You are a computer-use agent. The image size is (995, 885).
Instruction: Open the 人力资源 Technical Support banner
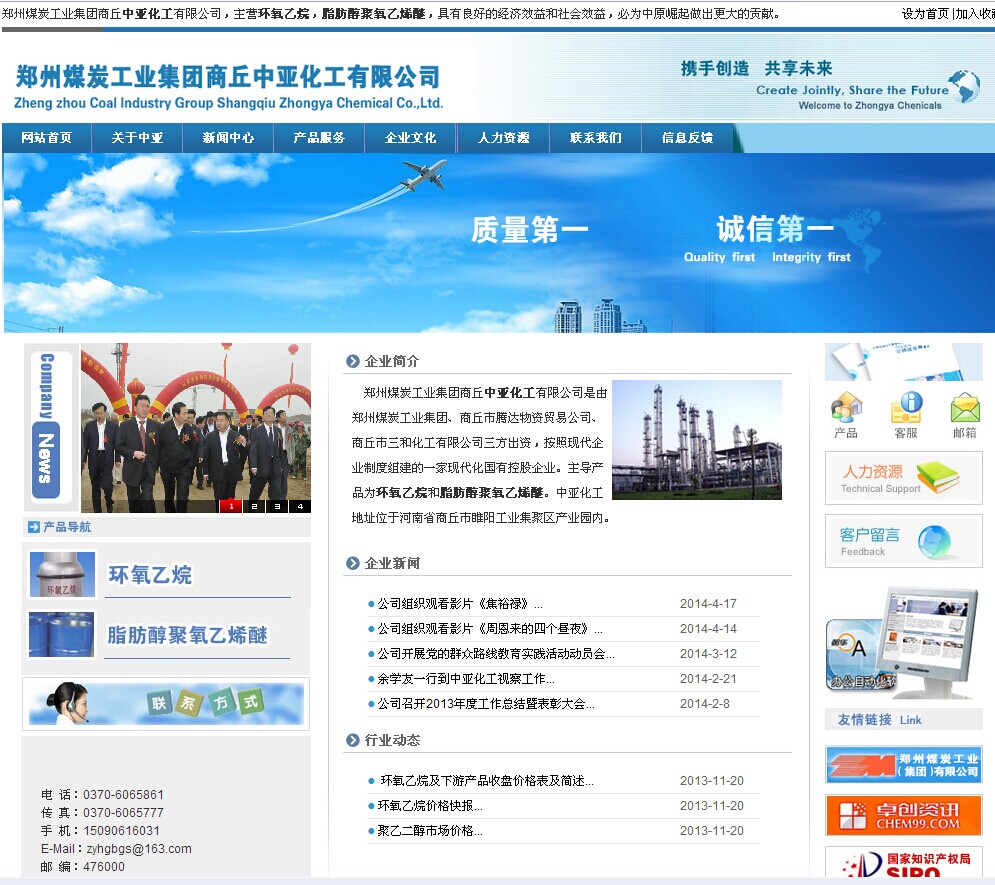click(x=904, y=478)
